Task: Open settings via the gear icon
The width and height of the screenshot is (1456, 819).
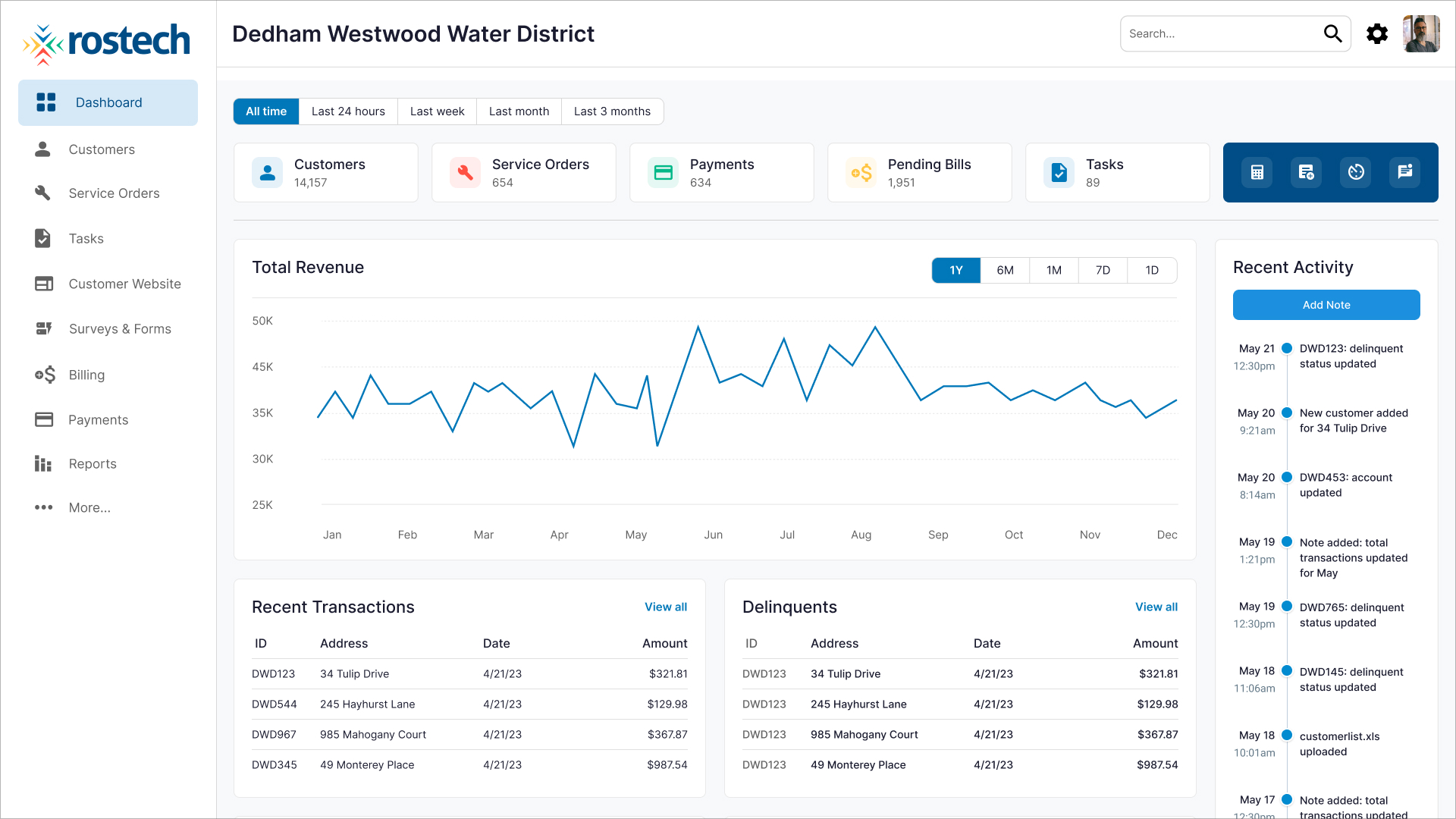Action: click(x=1377, y=34)
